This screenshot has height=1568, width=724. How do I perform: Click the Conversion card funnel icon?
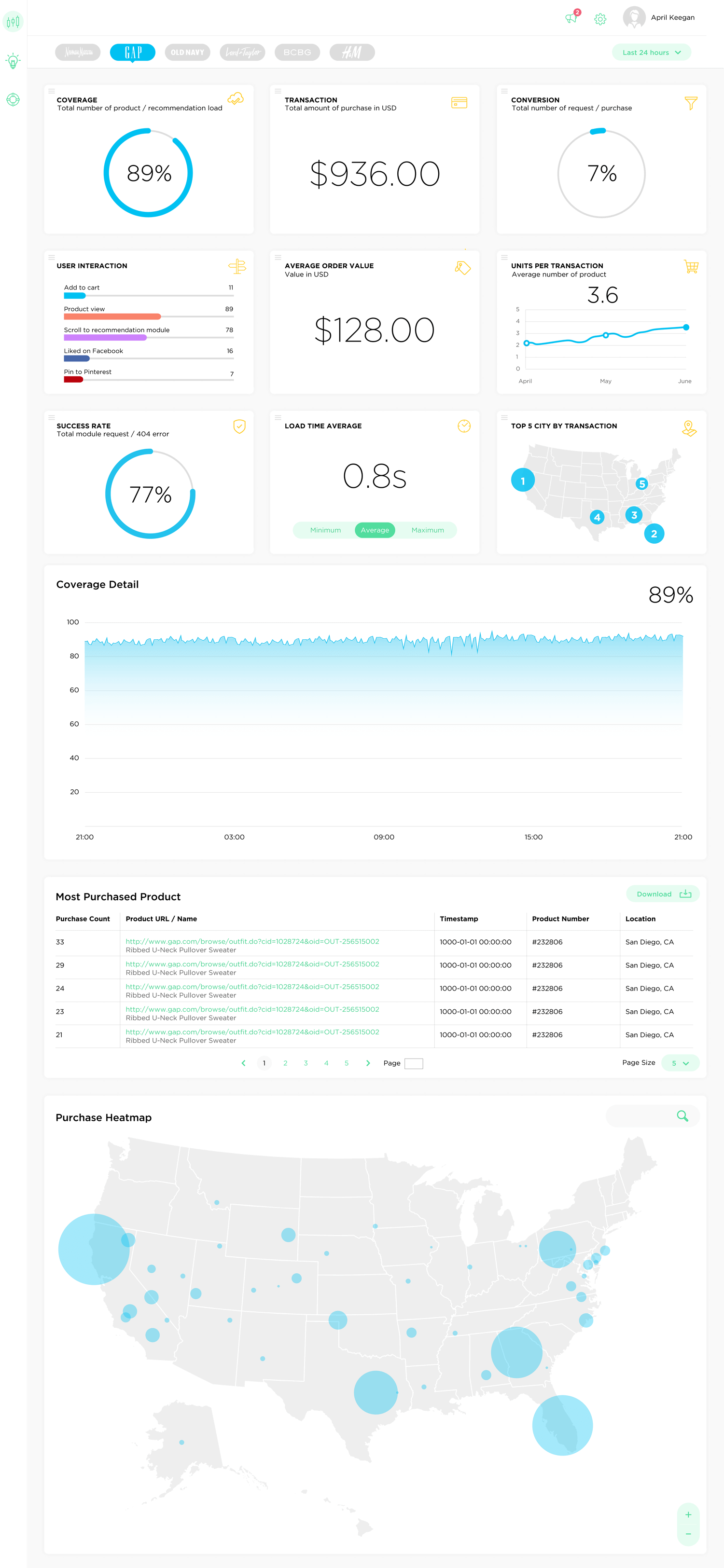pos(691,103)
